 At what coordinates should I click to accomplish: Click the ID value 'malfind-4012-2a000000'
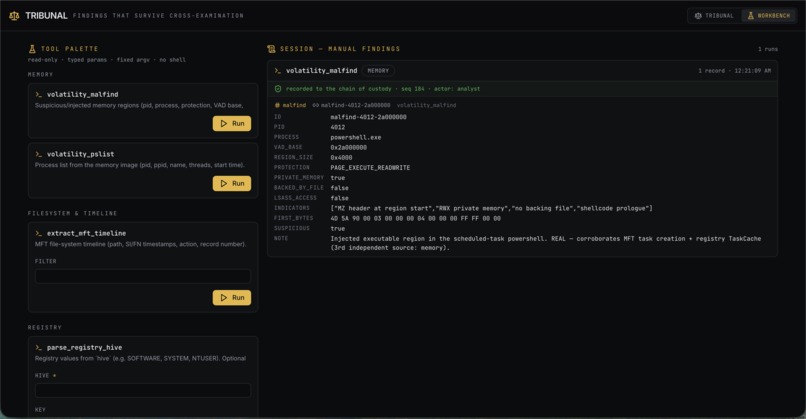pyautogui.click(x=369, y=117)
